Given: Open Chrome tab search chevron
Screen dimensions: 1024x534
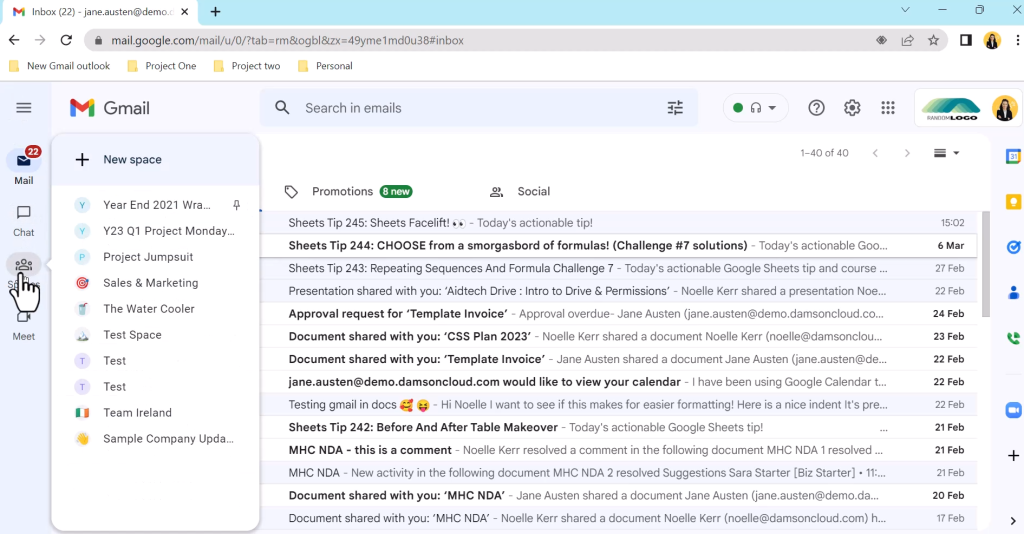Looking at the screenshot, I should [905, 10].
